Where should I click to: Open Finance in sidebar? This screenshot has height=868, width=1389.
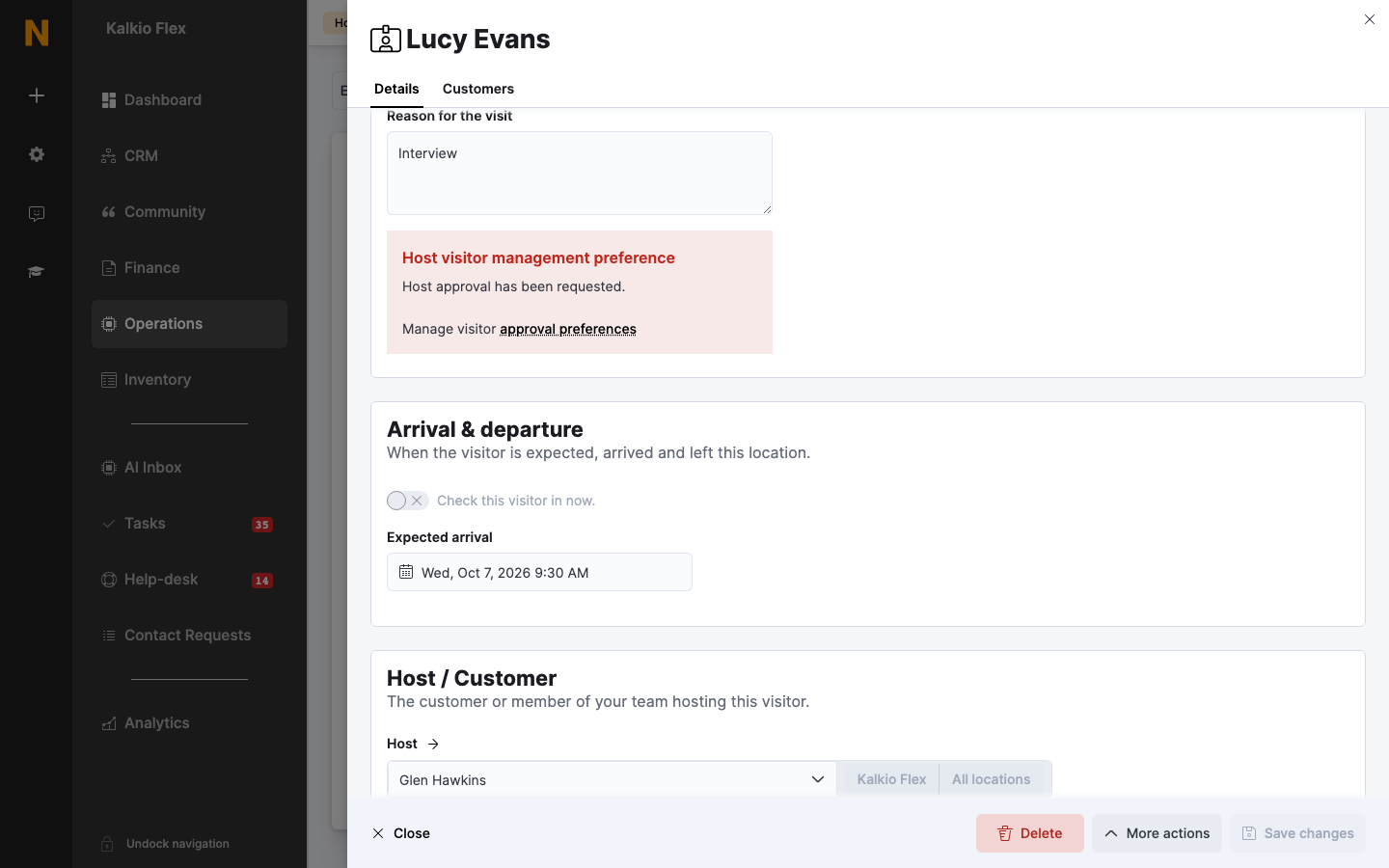(189, 268)
